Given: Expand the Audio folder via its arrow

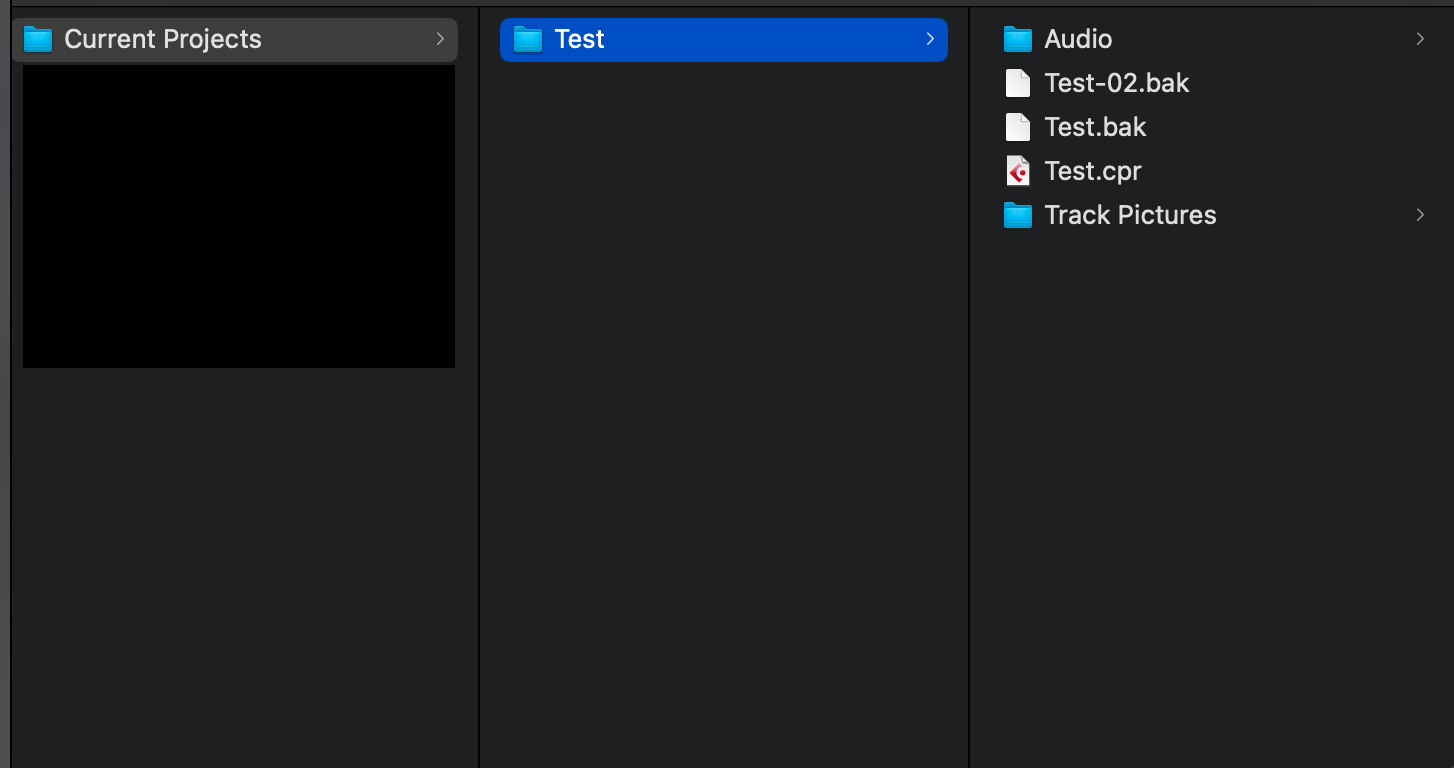Looking at the screenshot, I should [1420, 39].
